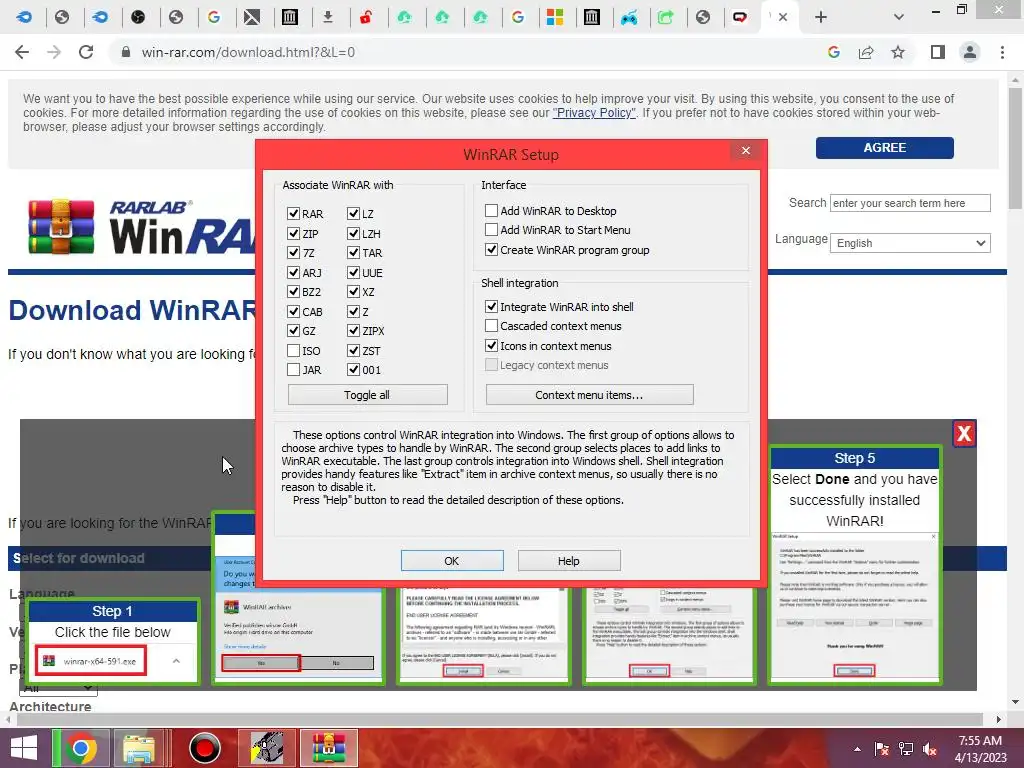This screenshot has width=1024, height=768.
Task: Expand the tab search chevron
Action: pos(899,17)
